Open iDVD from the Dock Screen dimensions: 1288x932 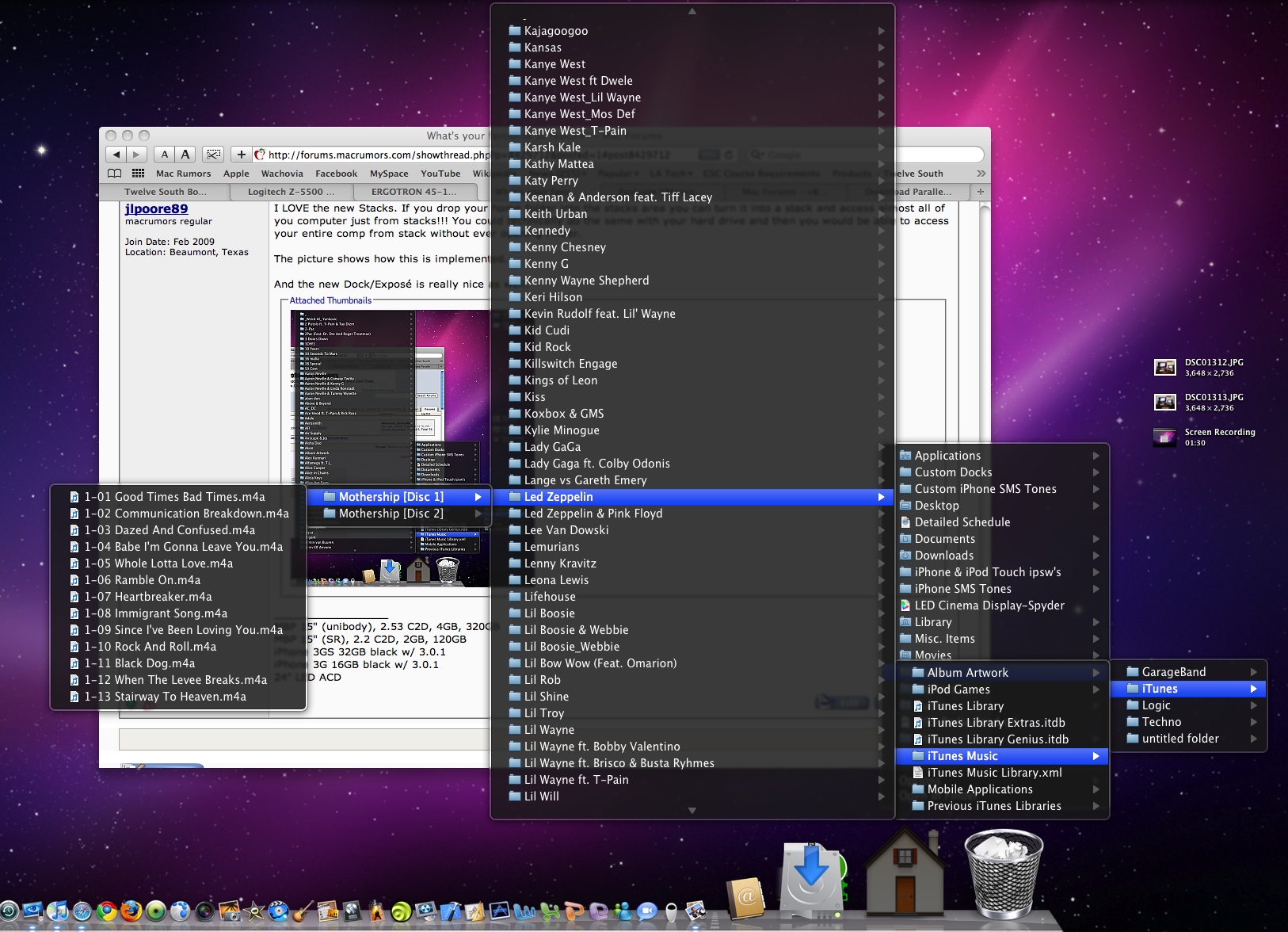(x=278, y=911)
